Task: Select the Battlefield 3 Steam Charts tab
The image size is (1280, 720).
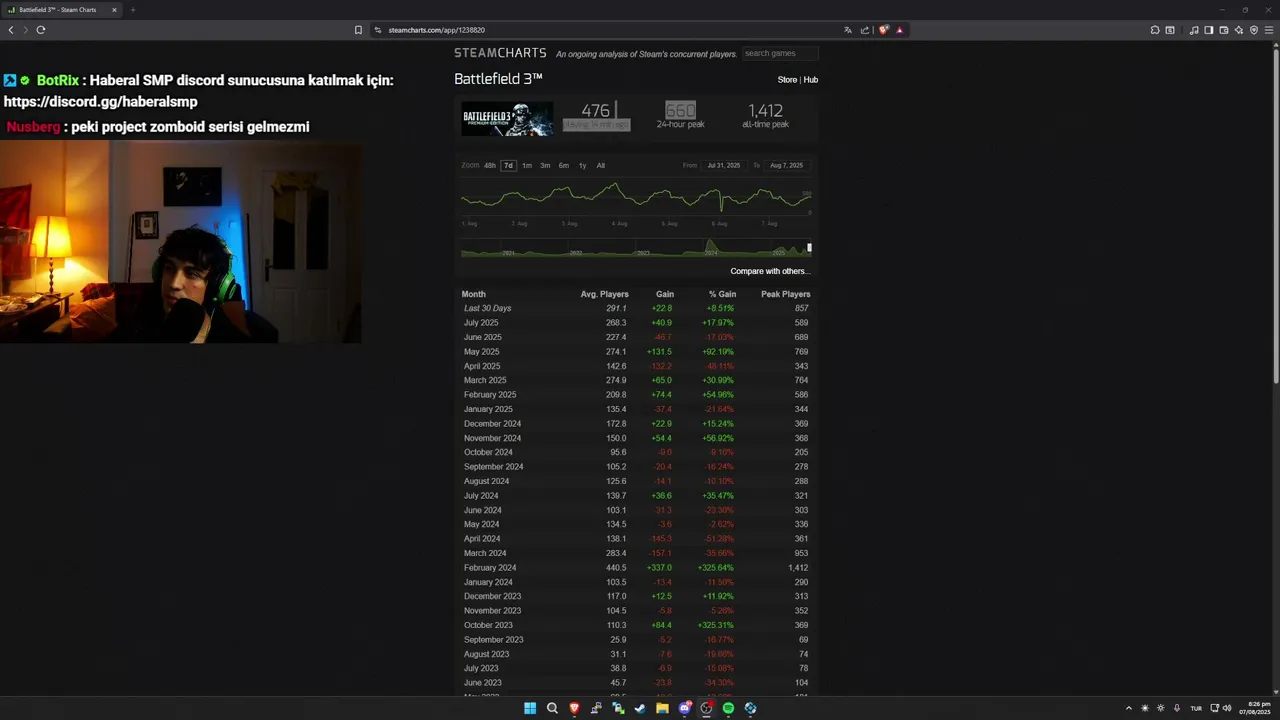Action: 62,10
